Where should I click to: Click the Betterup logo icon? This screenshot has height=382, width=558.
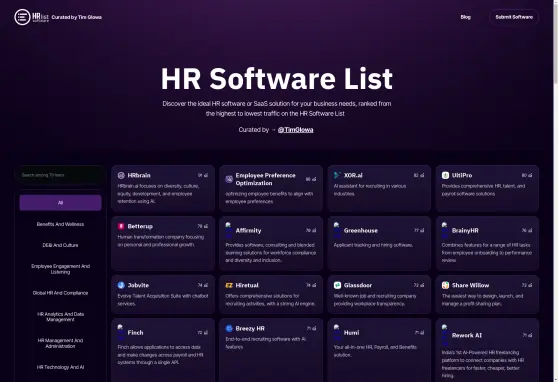tap(121, 226)
